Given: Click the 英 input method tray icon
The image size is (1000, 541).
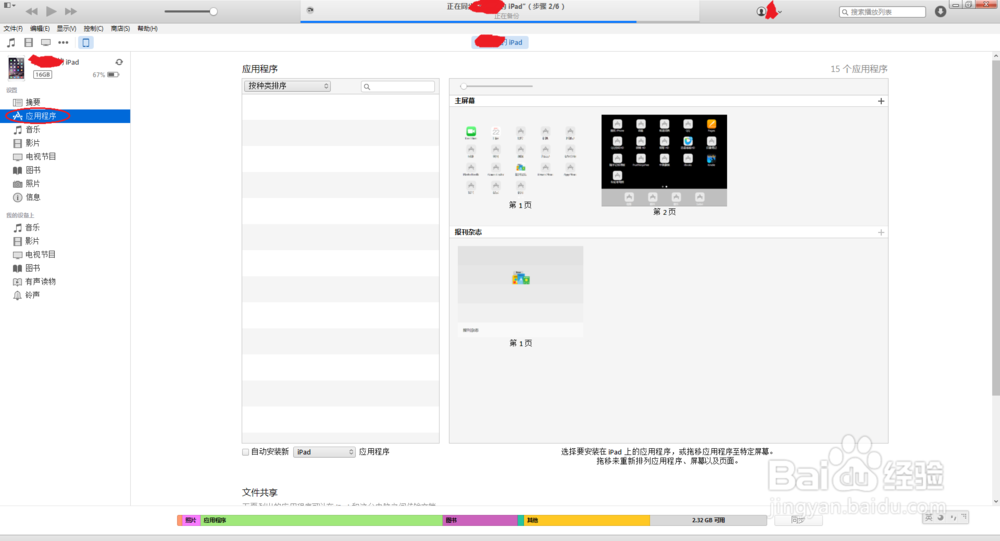Looking at the screenshot, I should click(x=929, y=517).
